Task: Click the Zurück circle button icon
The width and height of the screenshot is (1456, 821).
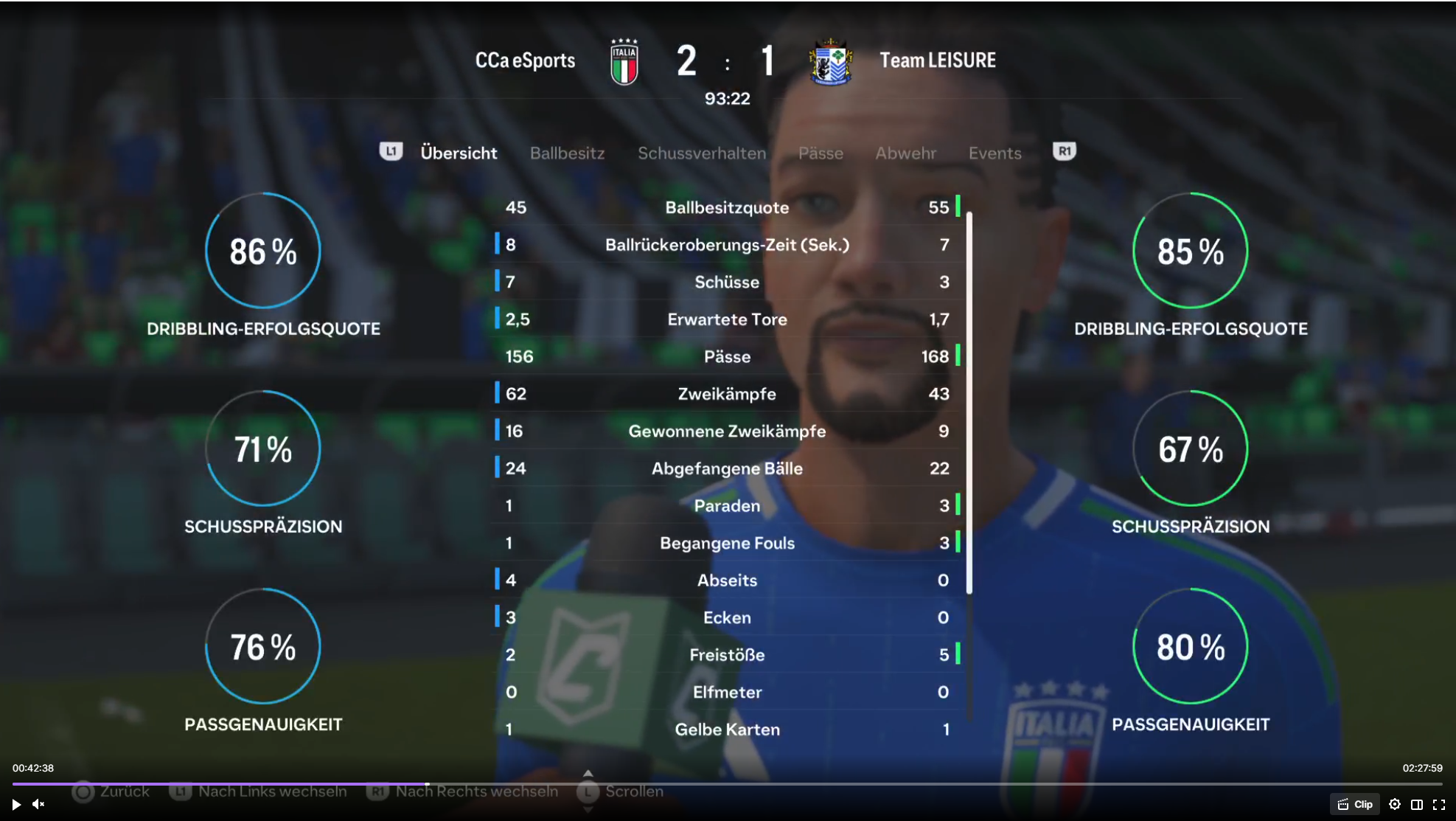Action: (83, 791)
